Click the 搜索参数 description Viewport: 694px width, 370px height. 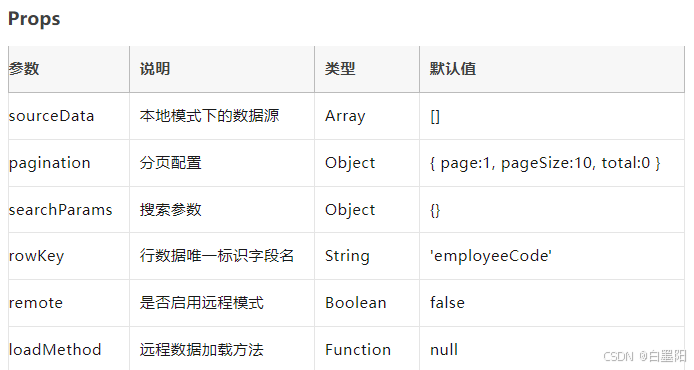[x=170, y=210]
